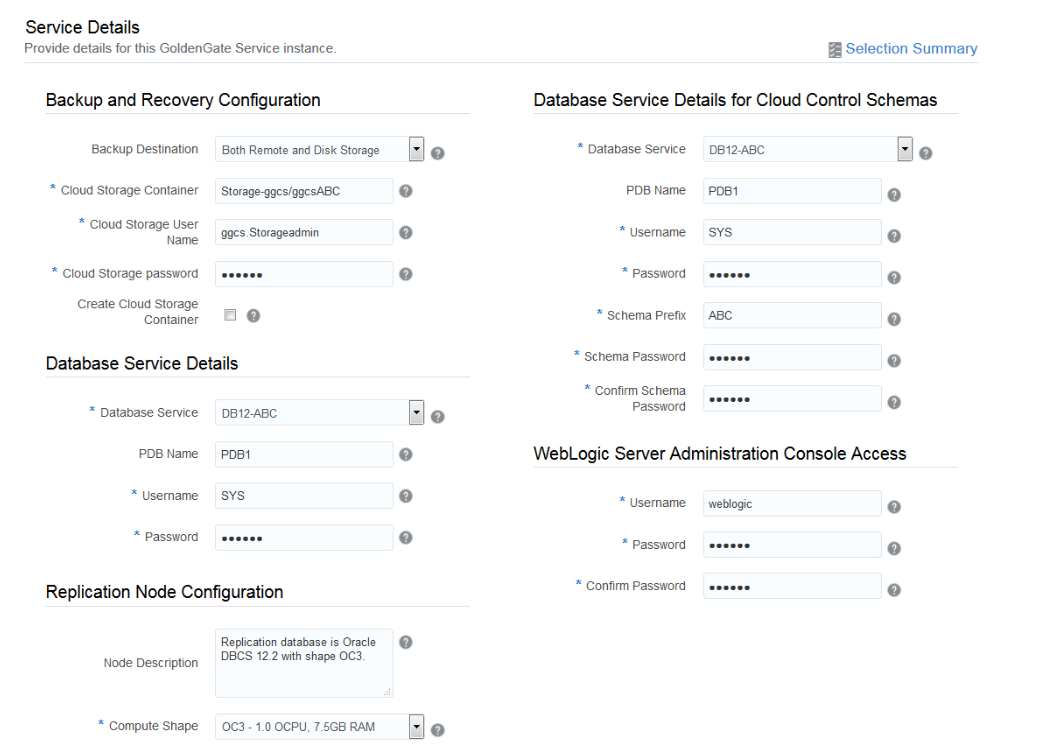Click the Confirm Schema Password field
The image size is (1040, 748).
[792, 399]
